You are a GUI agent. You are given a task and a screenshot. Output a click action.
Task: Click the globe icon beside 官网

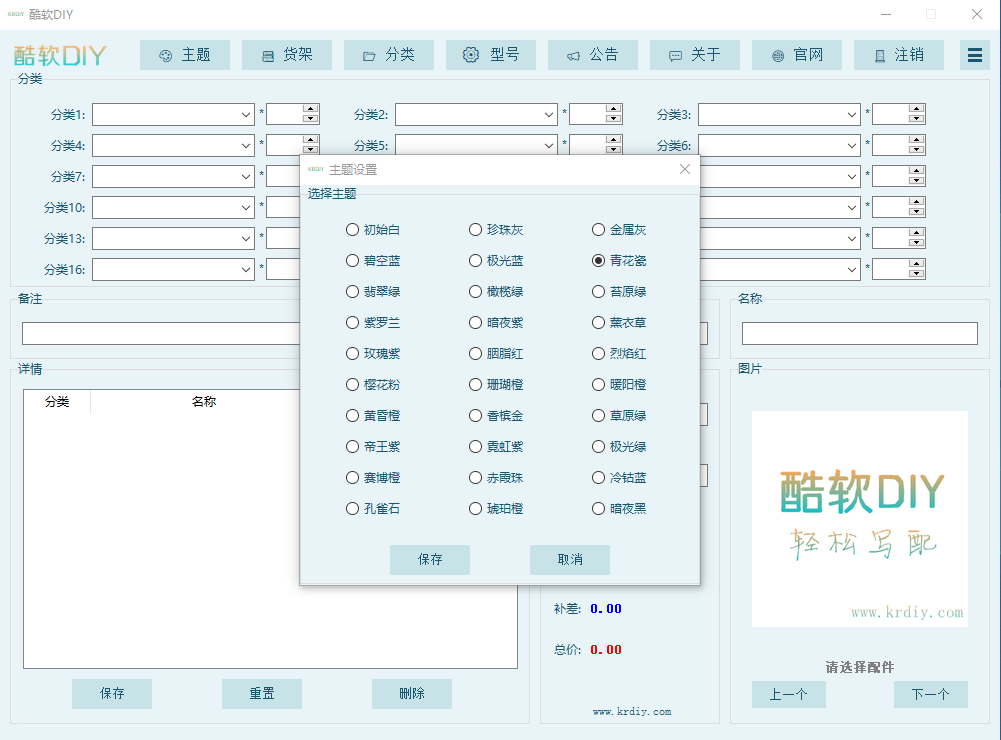click(778, 56)
